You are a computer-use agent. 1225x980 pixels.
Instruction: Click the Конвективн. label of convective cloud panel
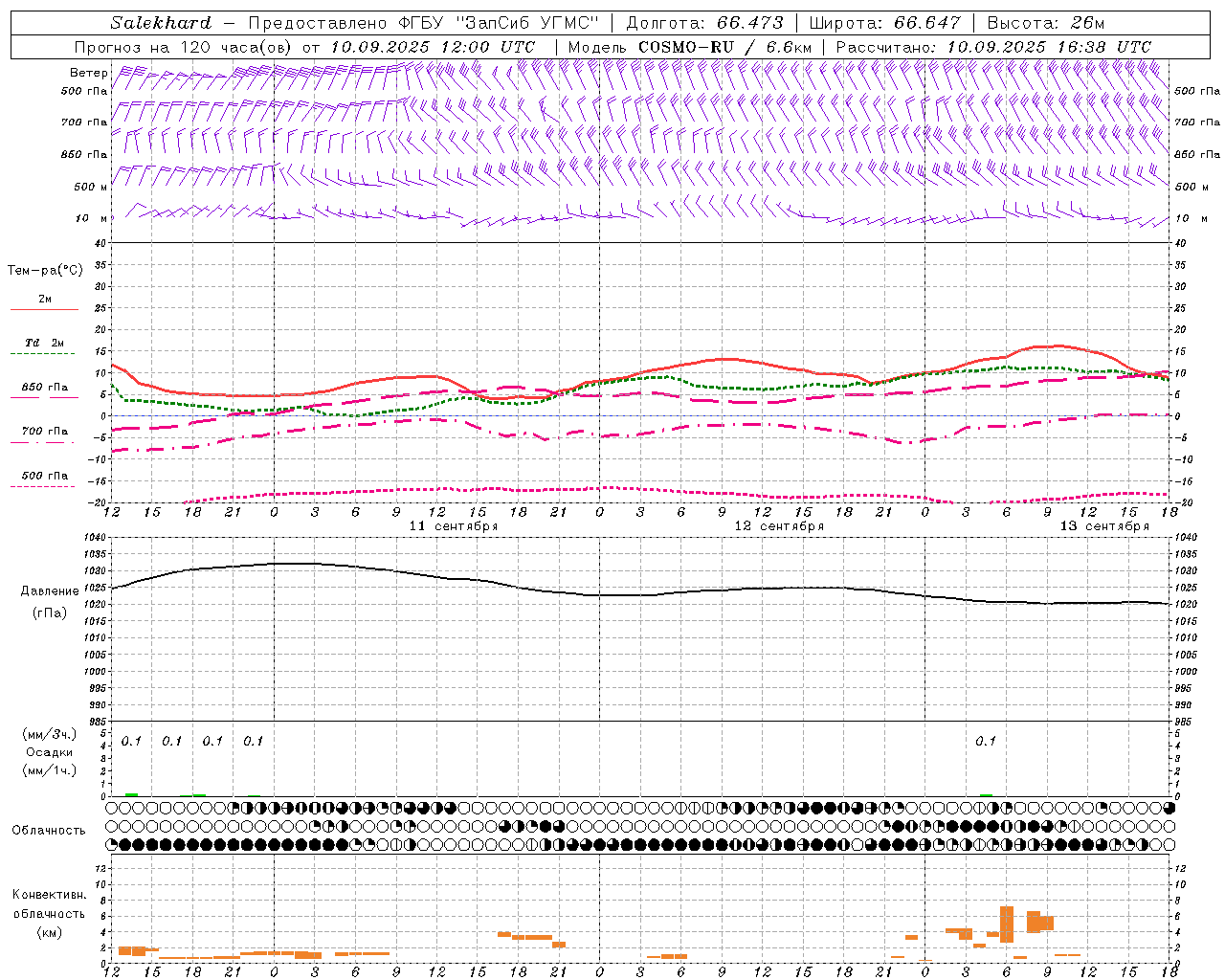pyautogui.click(x=49, y=895)
